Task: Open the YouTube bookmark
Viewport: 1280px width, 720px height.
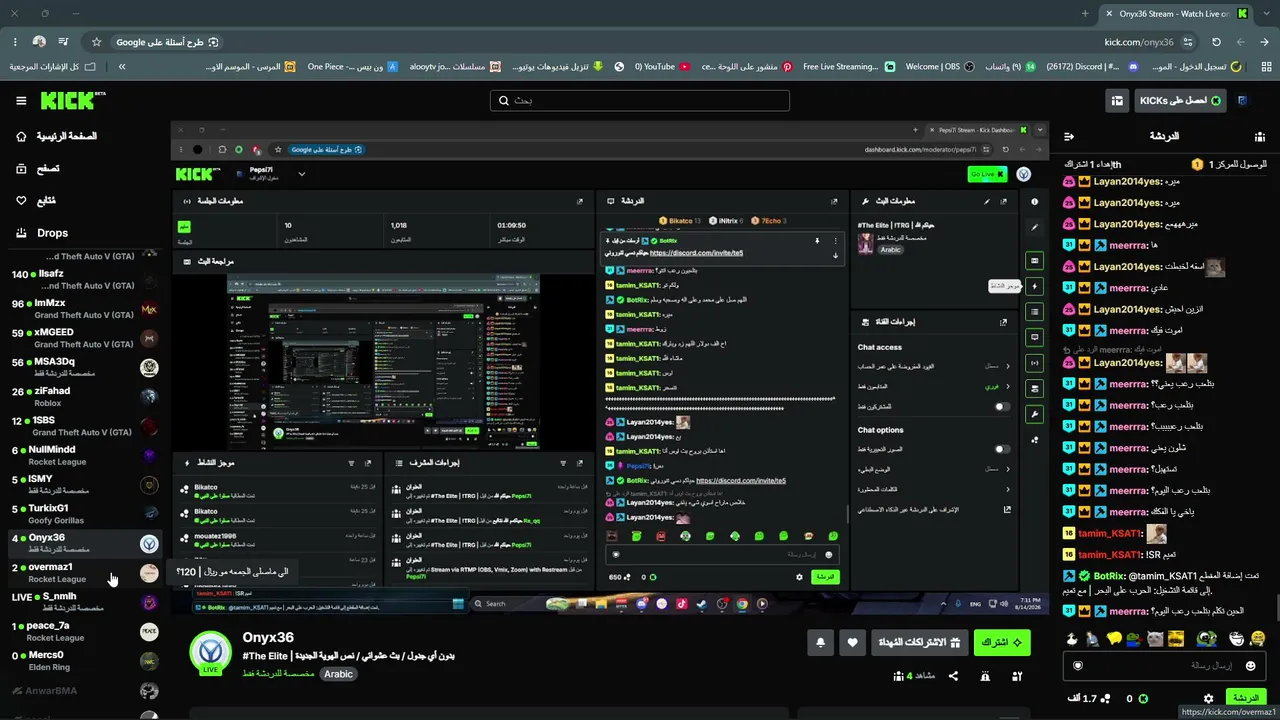Action: click(662, 67)
